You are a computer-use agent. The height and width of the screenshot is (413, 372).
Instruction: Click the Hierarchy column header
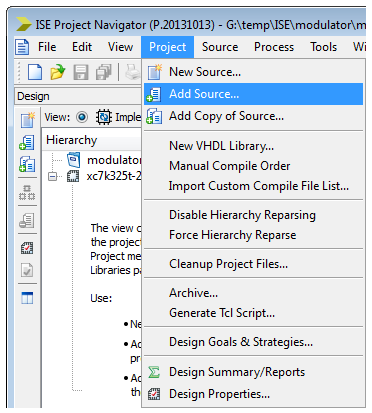[92, 140]
